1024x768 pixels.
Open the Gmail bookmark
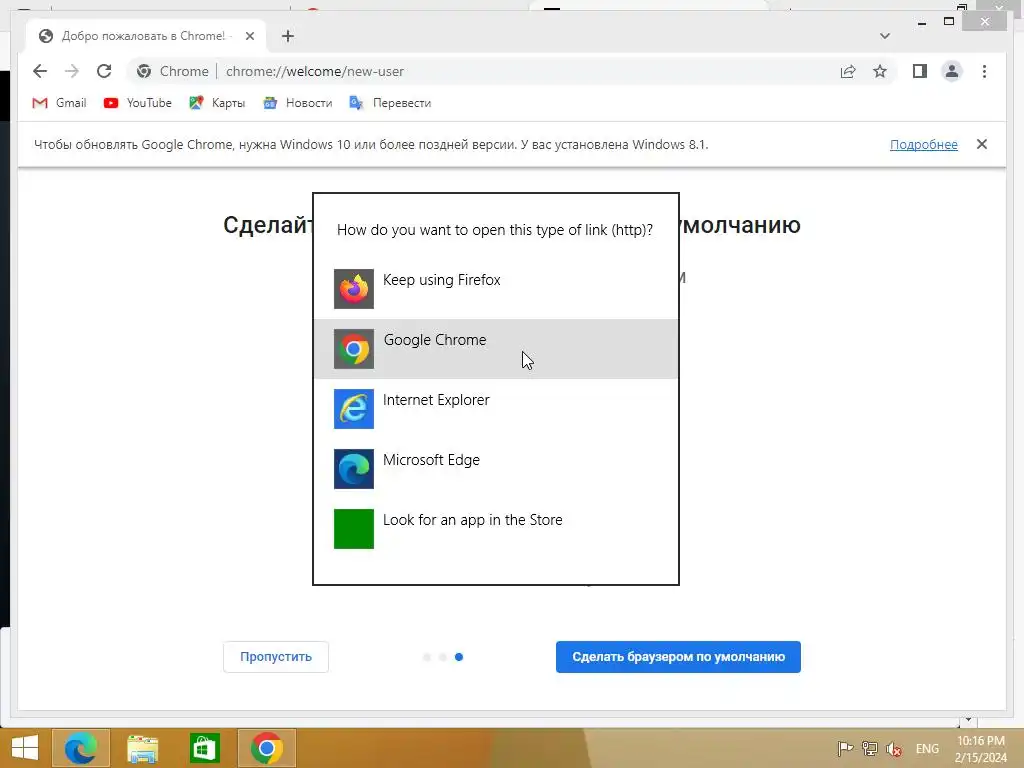coord(59,103)
